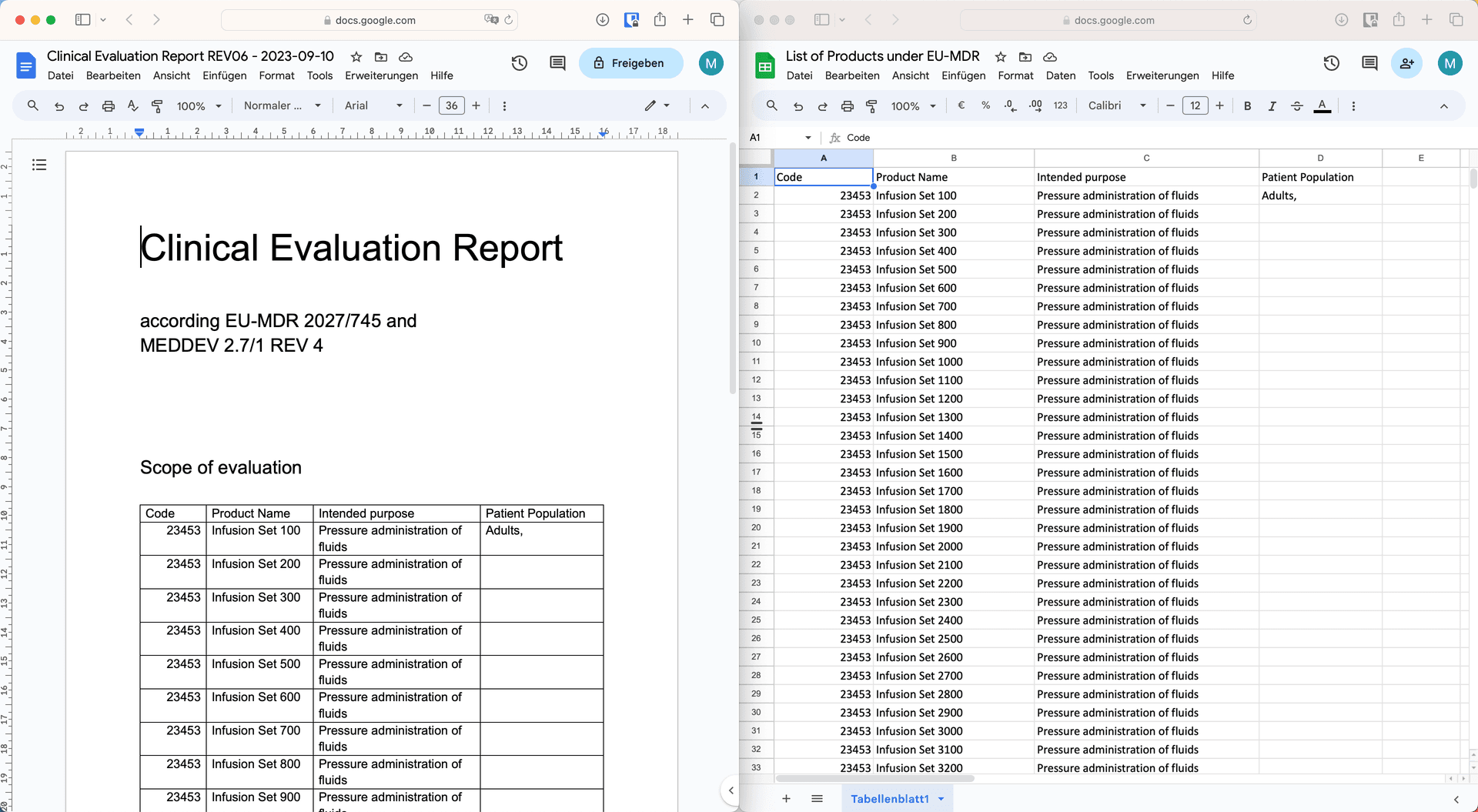Open the Daten menu in Sheets
This screenshot has width=1478, height=812.
pos(1061,75)
